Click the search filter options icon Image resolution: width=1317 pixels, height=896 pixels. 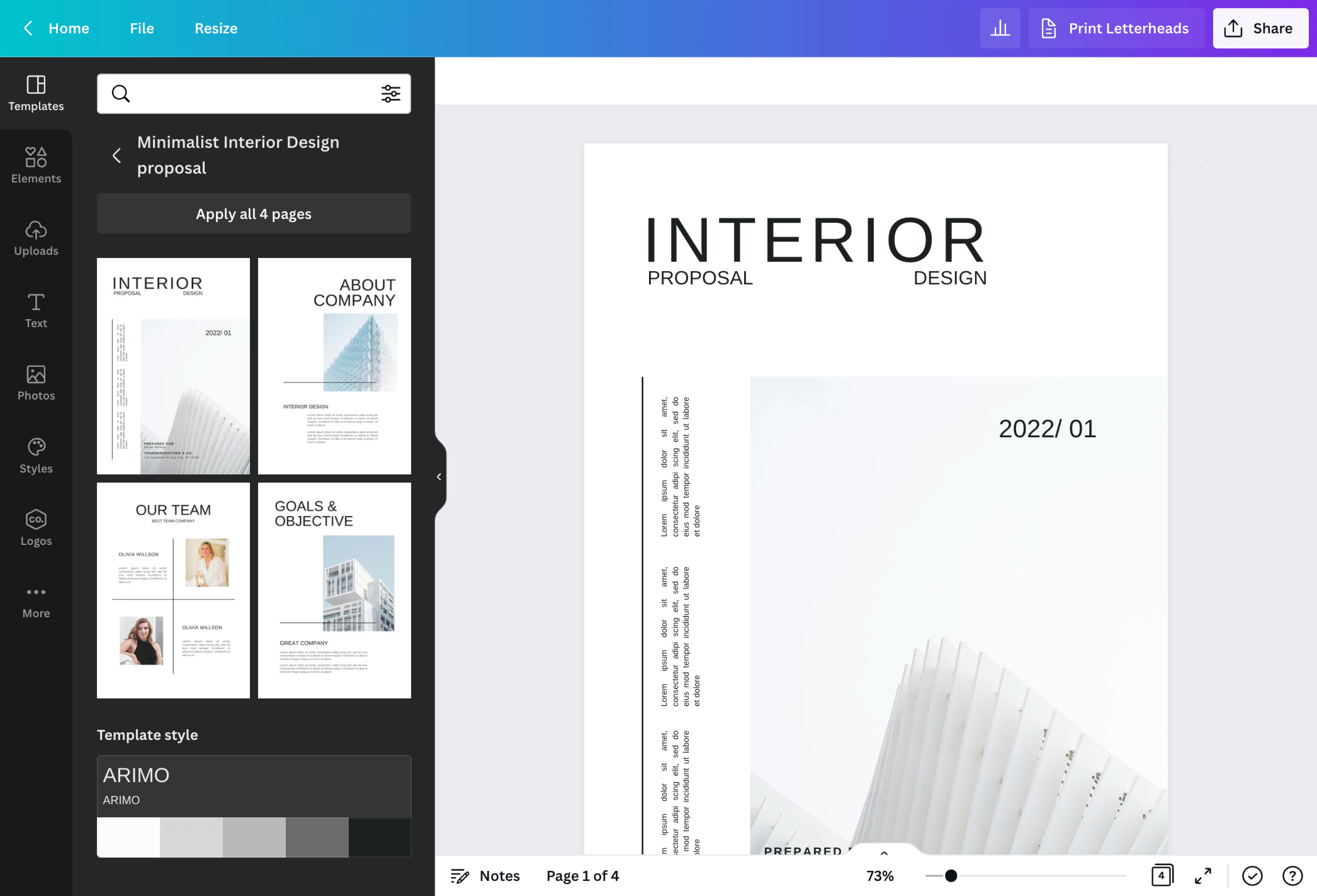point(390,93)
